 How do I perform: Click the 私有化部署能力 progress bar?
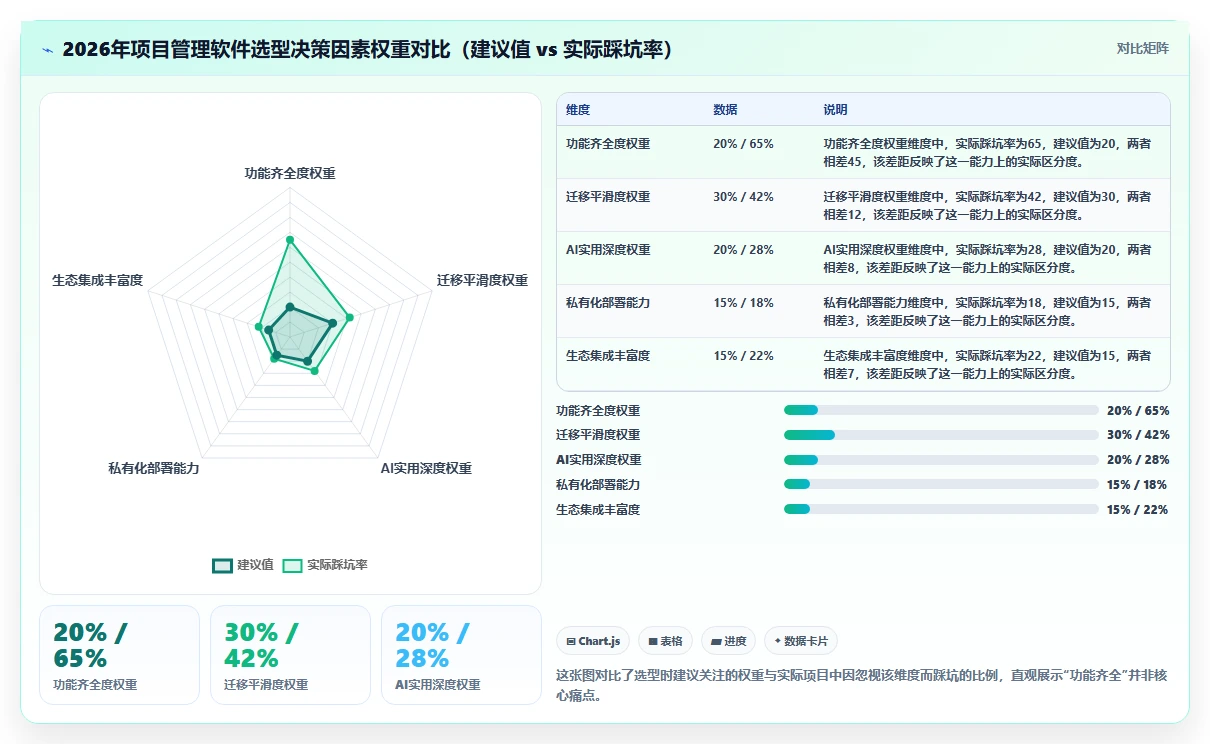point(941,485)
